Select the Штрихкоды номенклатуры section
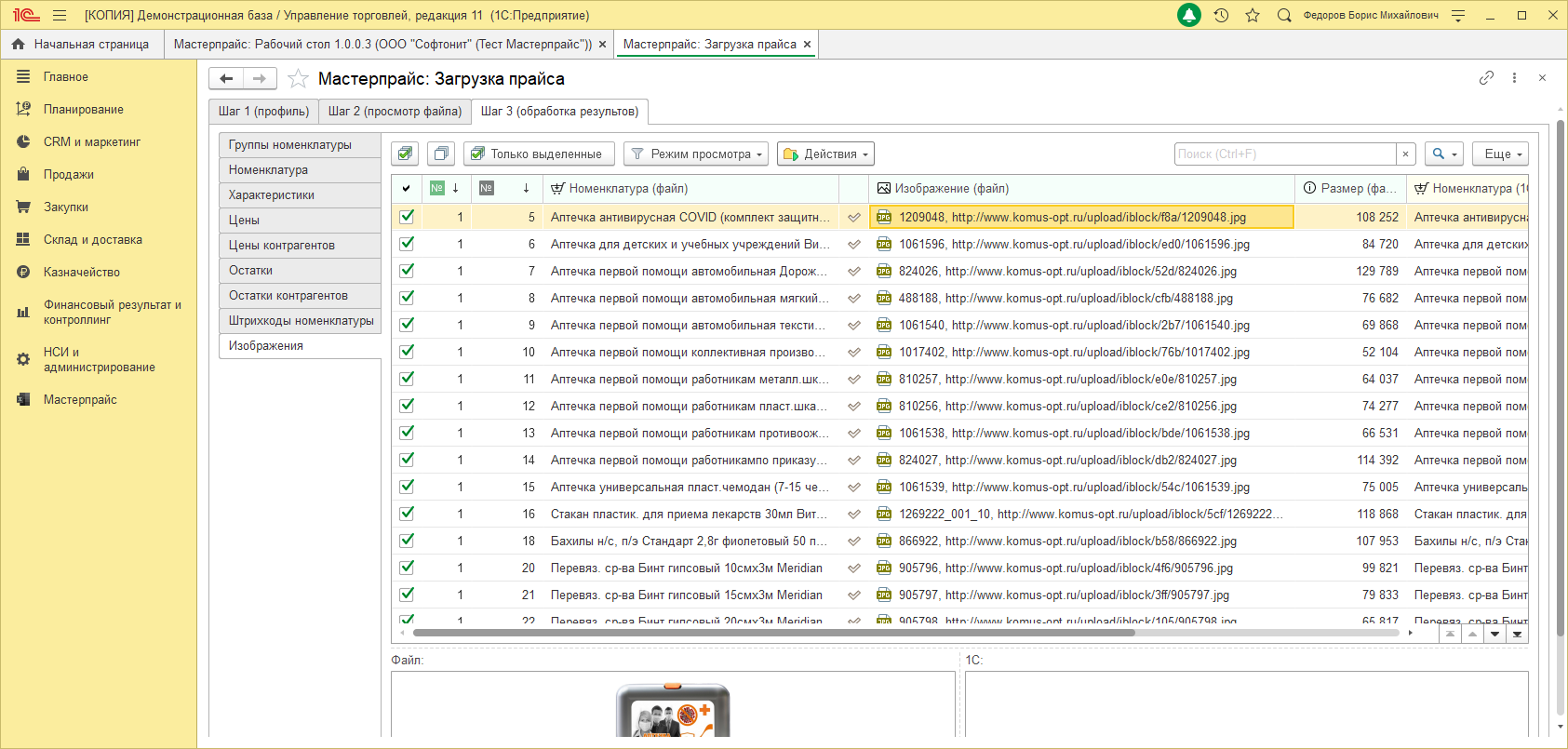The height and width of the screenshot is (749, 1568). click(x=301, y=321)
